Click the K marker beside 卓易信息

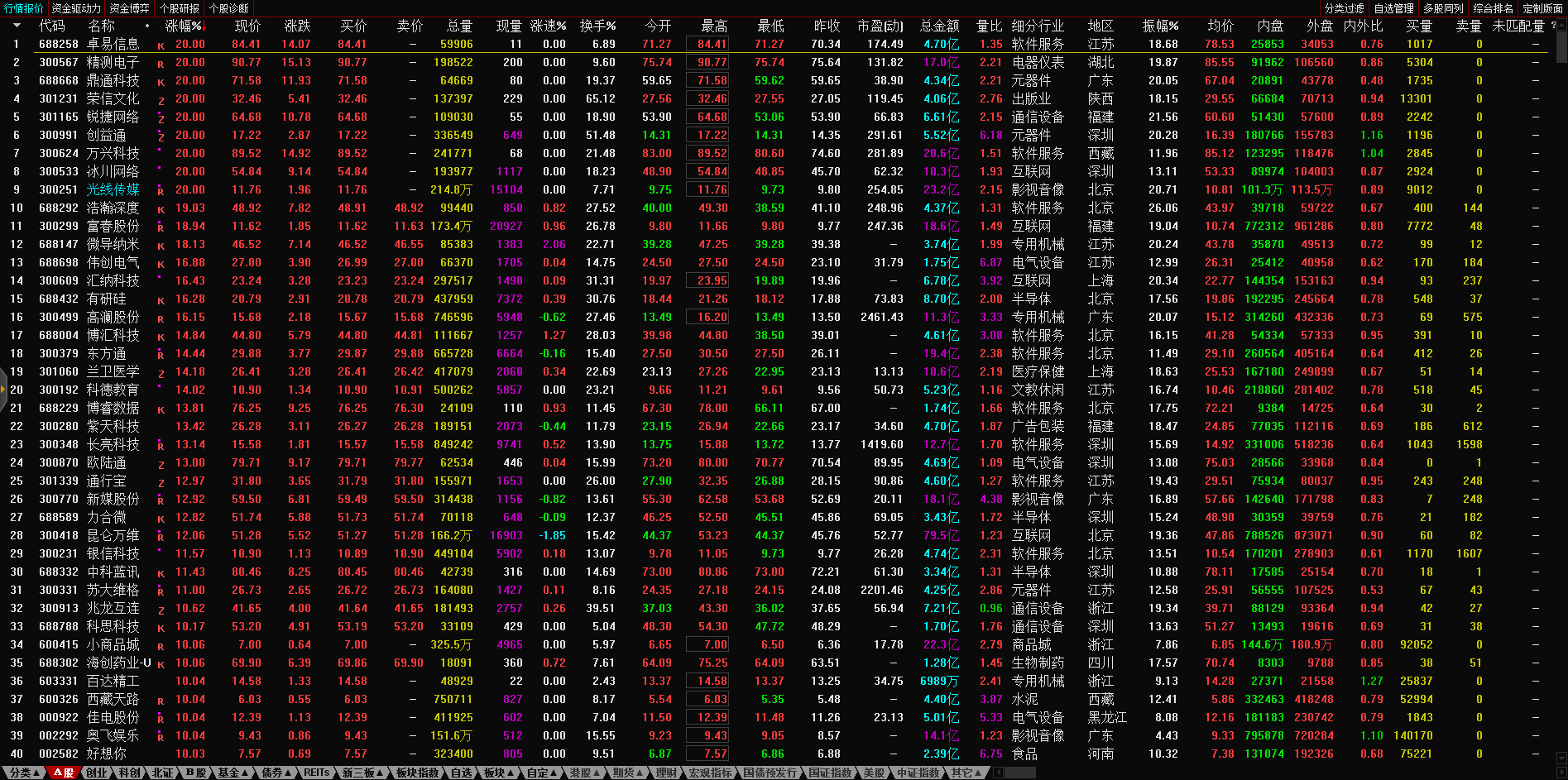pos(161,45)
